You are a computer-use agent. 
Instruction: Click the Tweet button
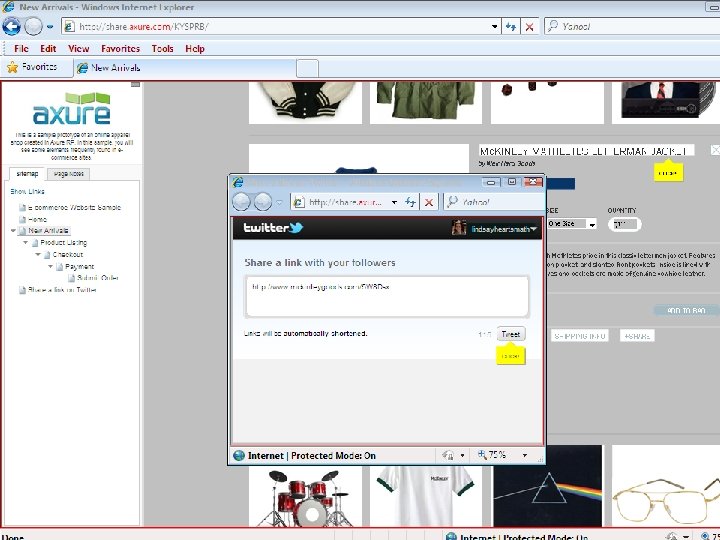pos(511,334)
